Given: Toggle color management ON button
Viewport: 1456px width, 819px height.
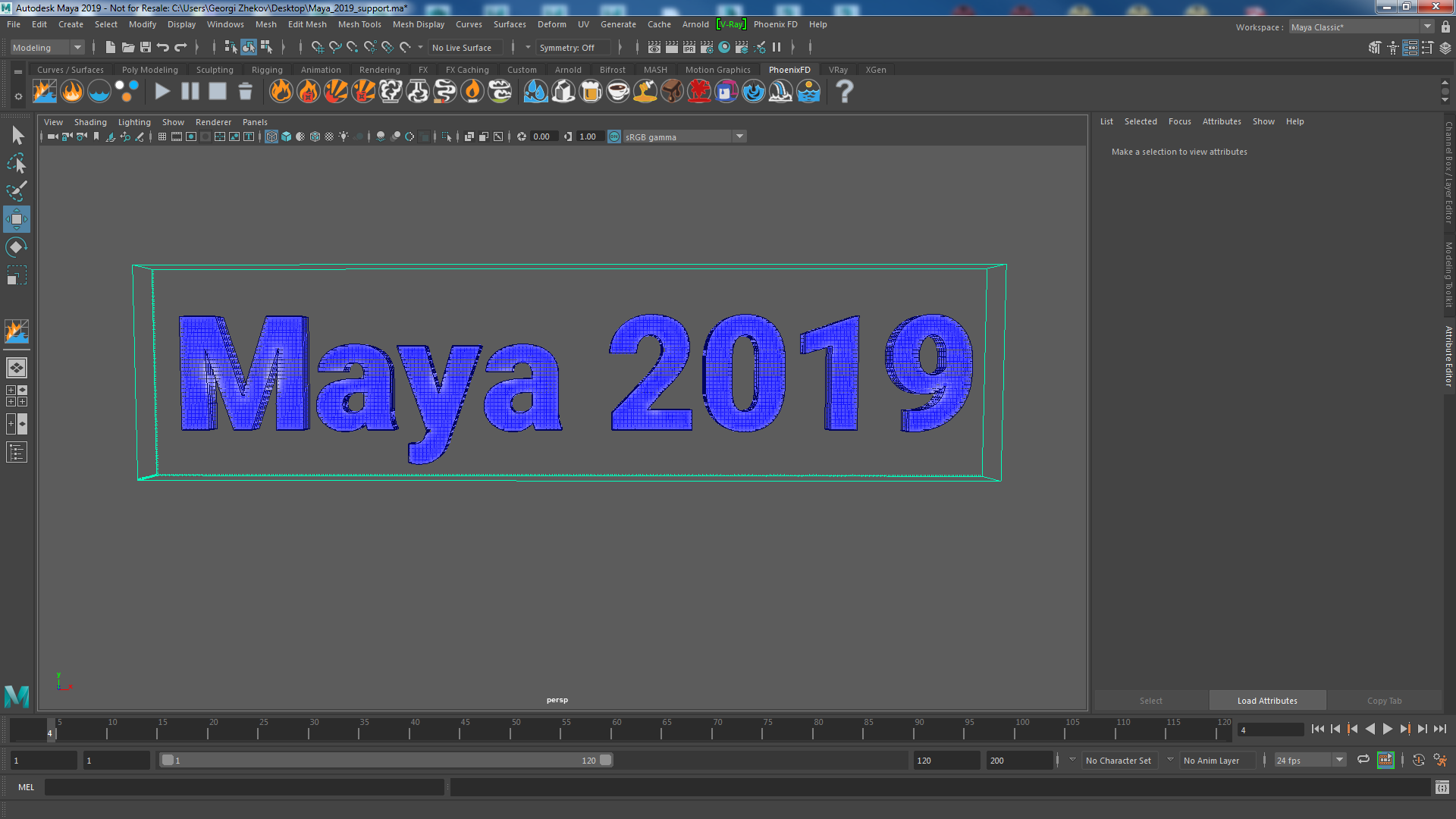Looking at the screenshot, I should click(x=614, y=136).
